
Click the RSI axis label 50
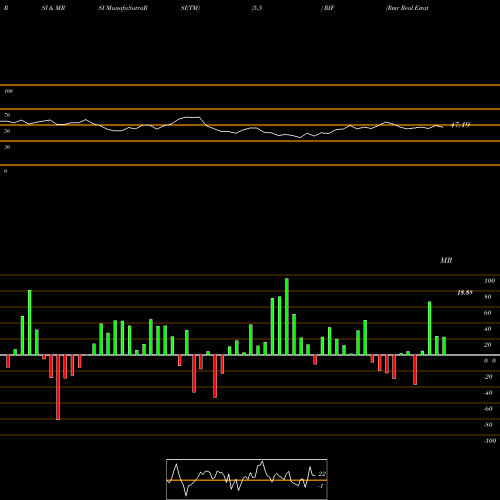point(7,131)
